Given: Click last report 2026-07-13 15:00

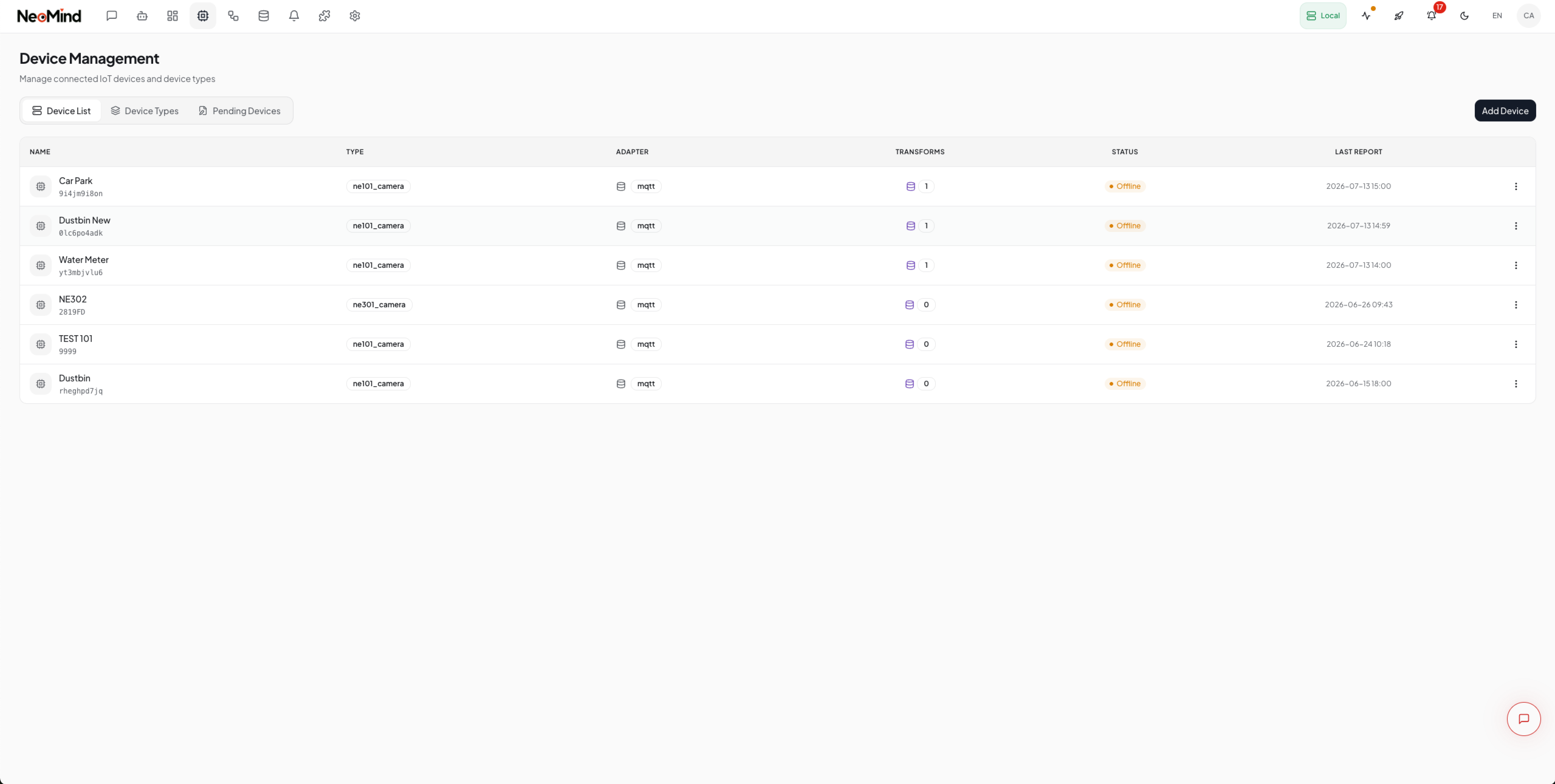Looking at the screenshot, I should click(1359, 186).
